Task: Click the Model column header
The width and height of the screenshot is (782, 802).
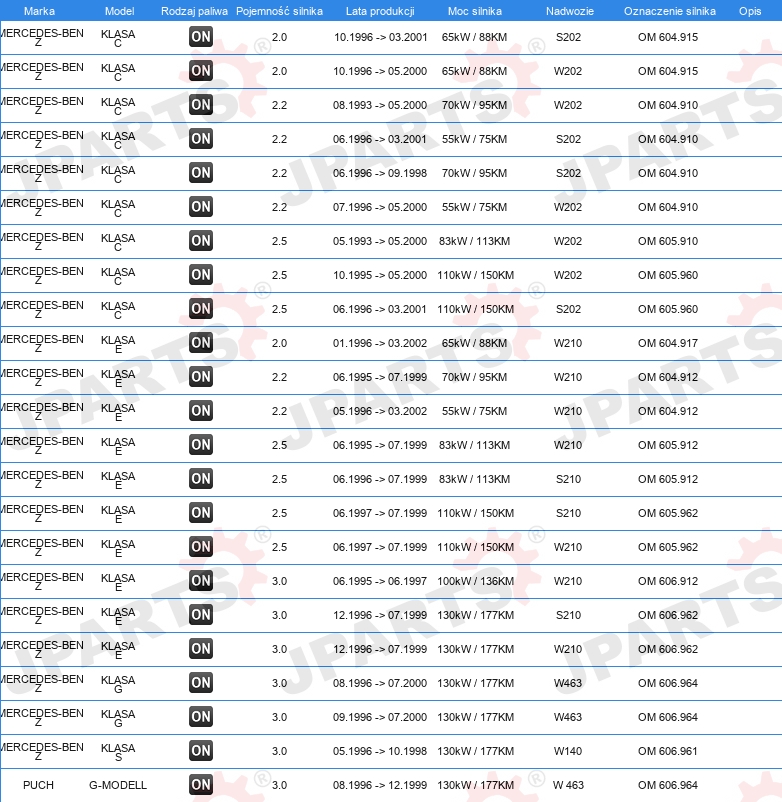Action: pos(119,11)
